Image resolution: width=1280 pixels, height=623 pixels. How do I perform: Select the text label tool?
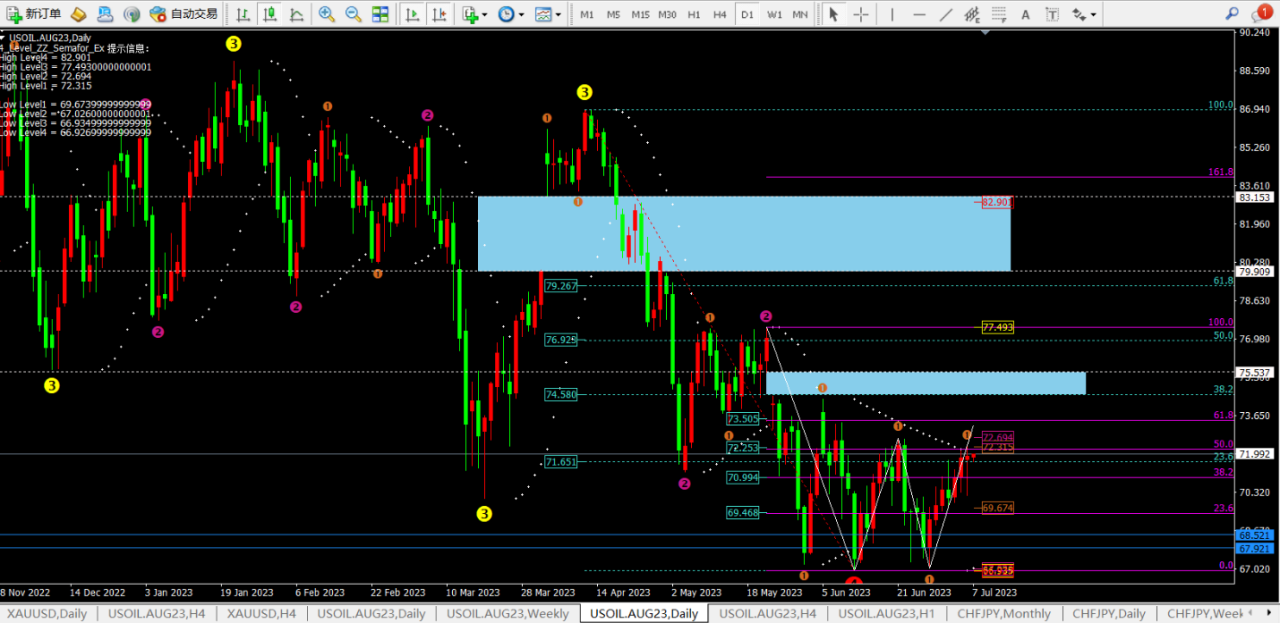pos(1051,14)
